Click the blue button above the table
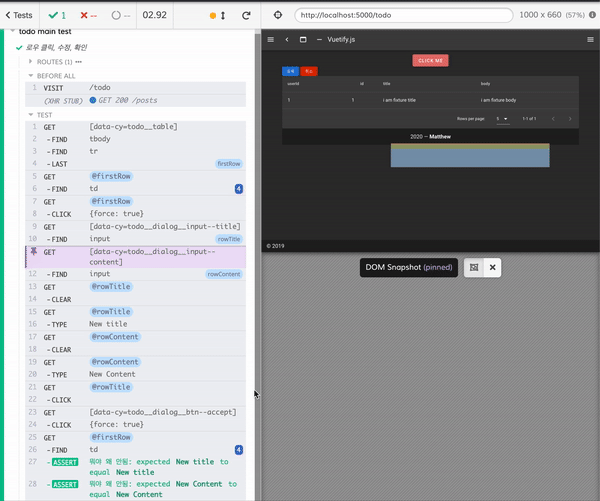The width and height of the screenshot is (600, 501). tap(290, 71)
